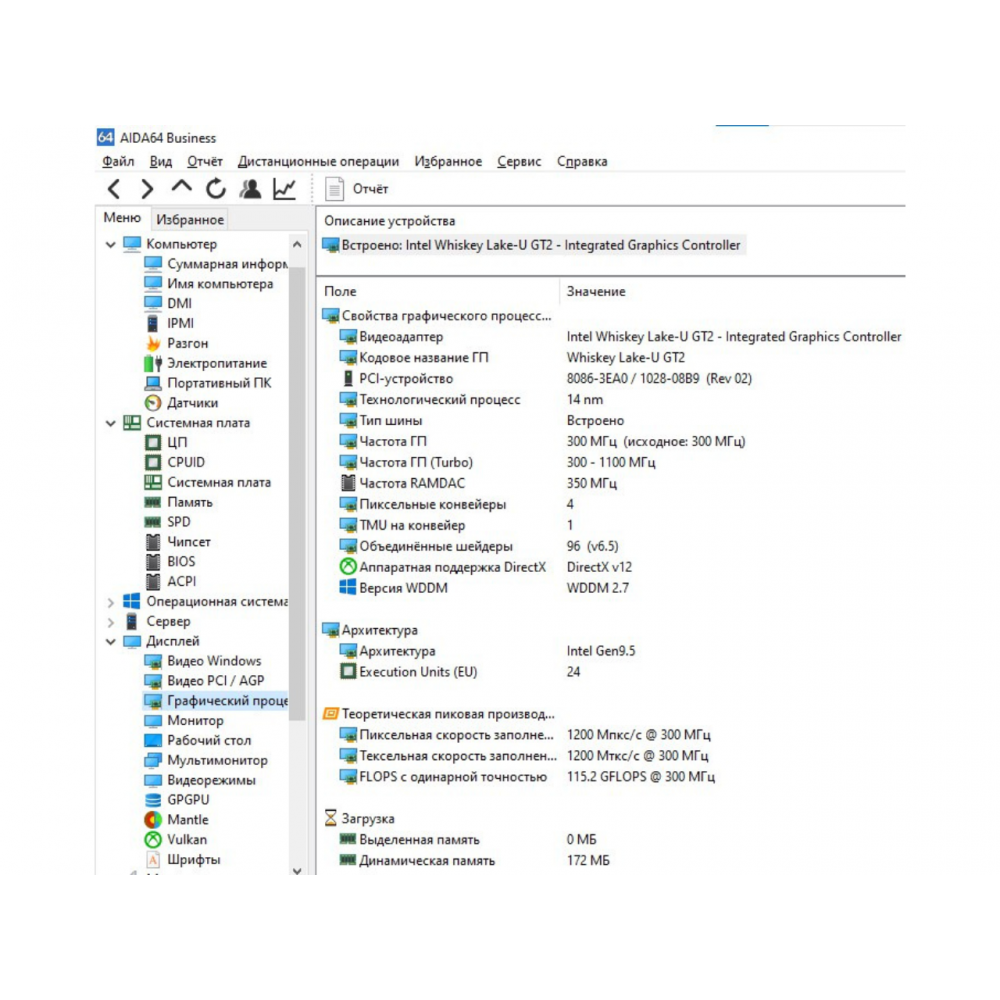This screenshot has height=1000, width=1000.
Task: Open the Отчёт menu in the menu bar
Action: click(x=205, y=161)
